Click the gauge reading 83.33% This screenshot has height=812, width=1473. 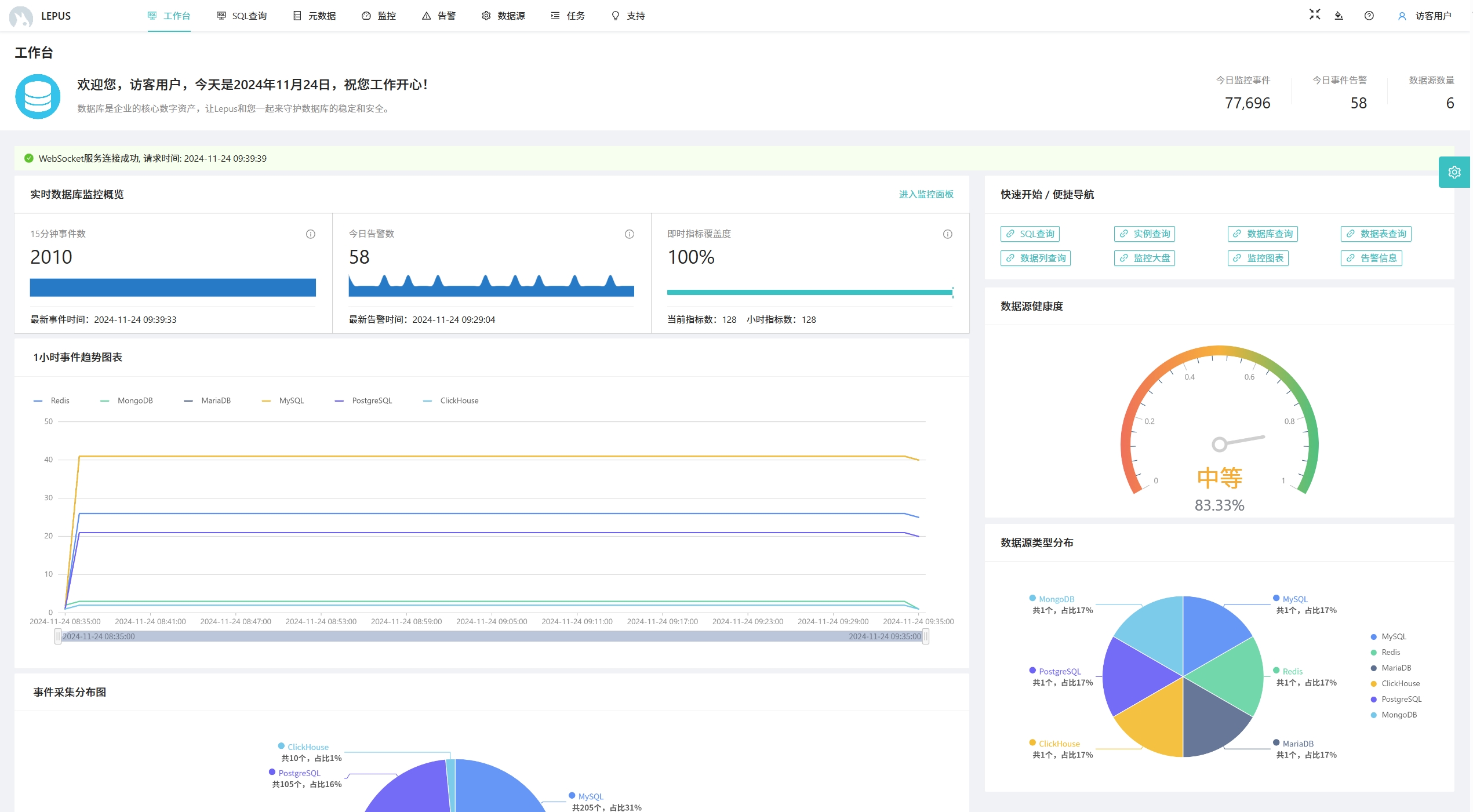pyautogui.click(x=1220, y=505)
